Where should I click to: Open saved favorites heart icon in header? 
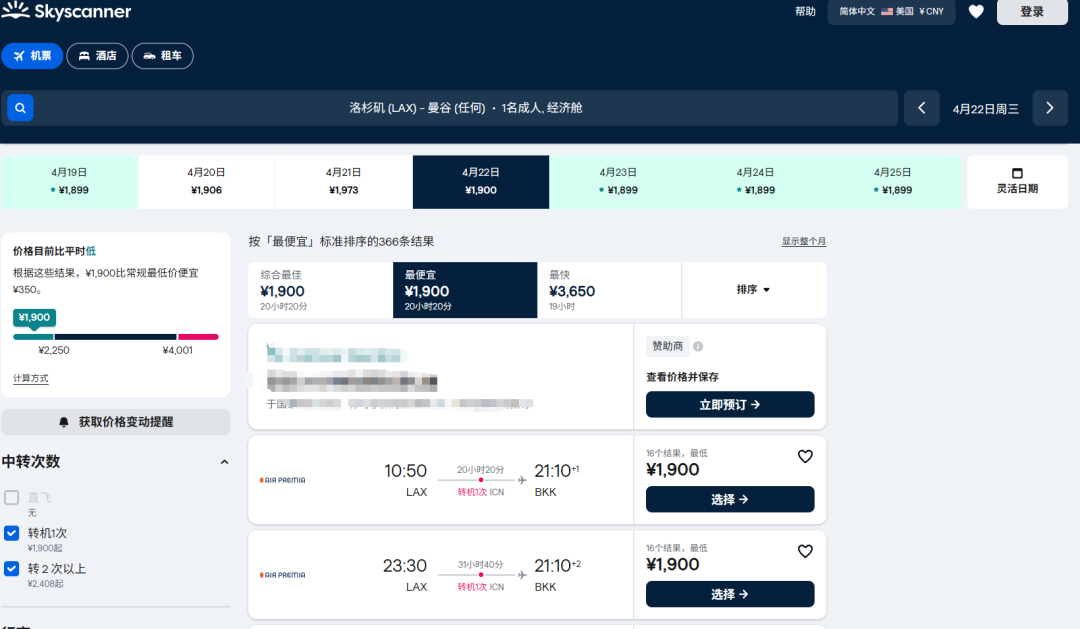click(976, 12)
